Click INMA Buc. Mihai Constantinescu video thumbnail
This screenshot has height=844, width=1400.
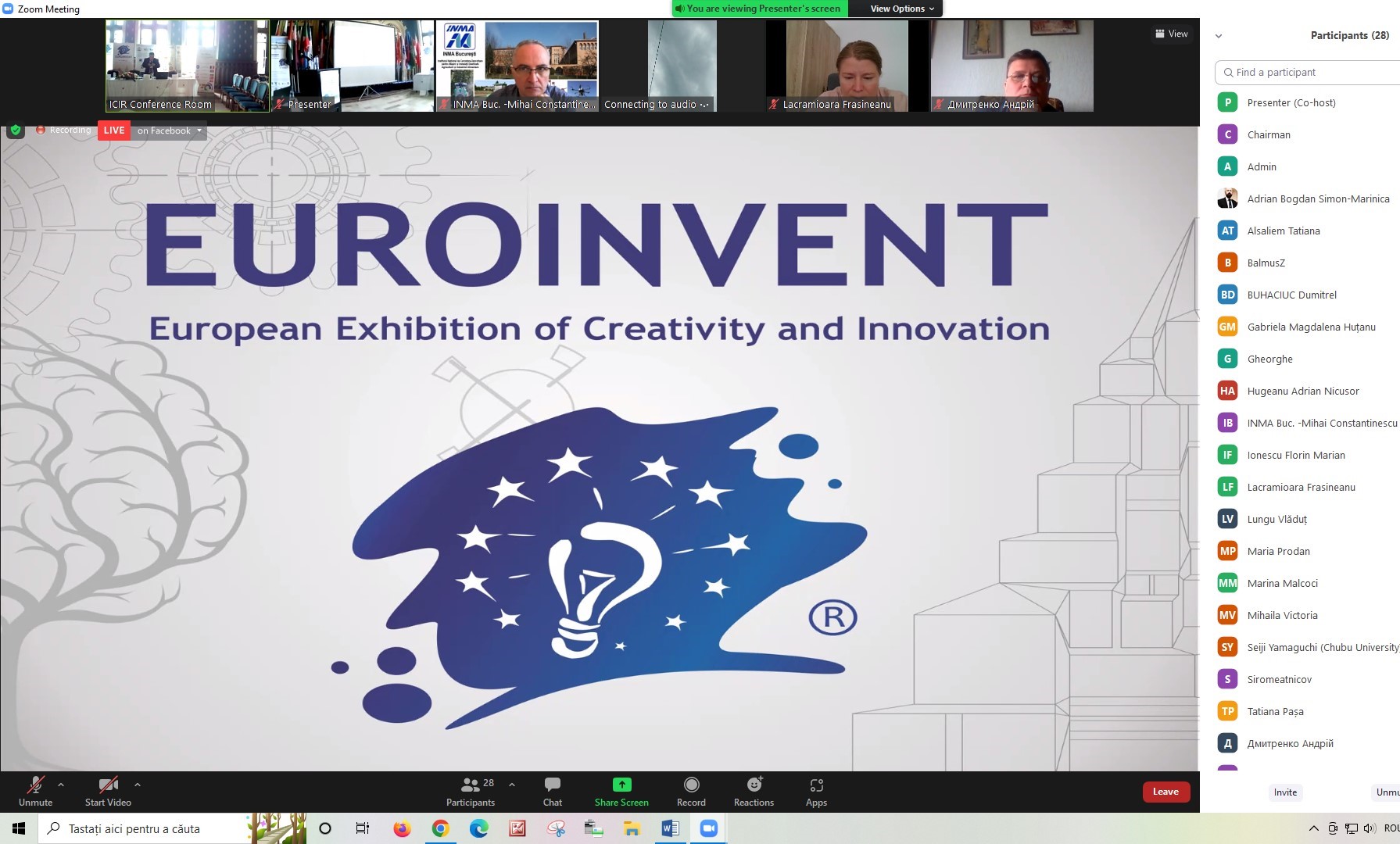click(517, 66)
